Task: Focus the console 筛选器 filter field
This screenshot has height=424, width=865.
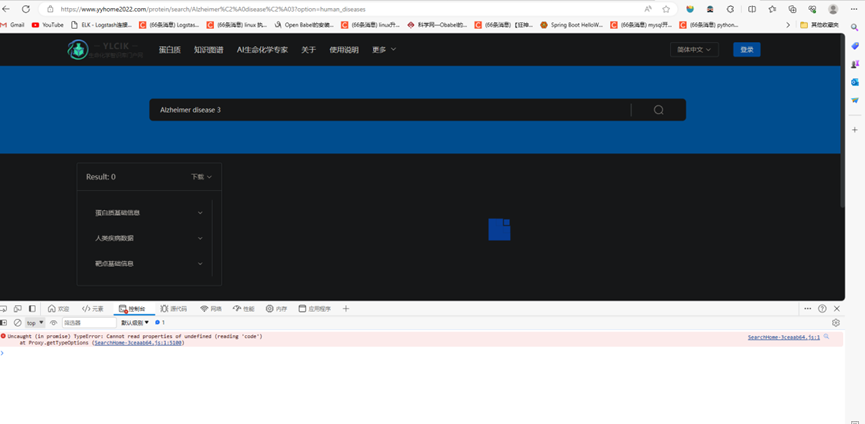Action: [x=88, y=323]
